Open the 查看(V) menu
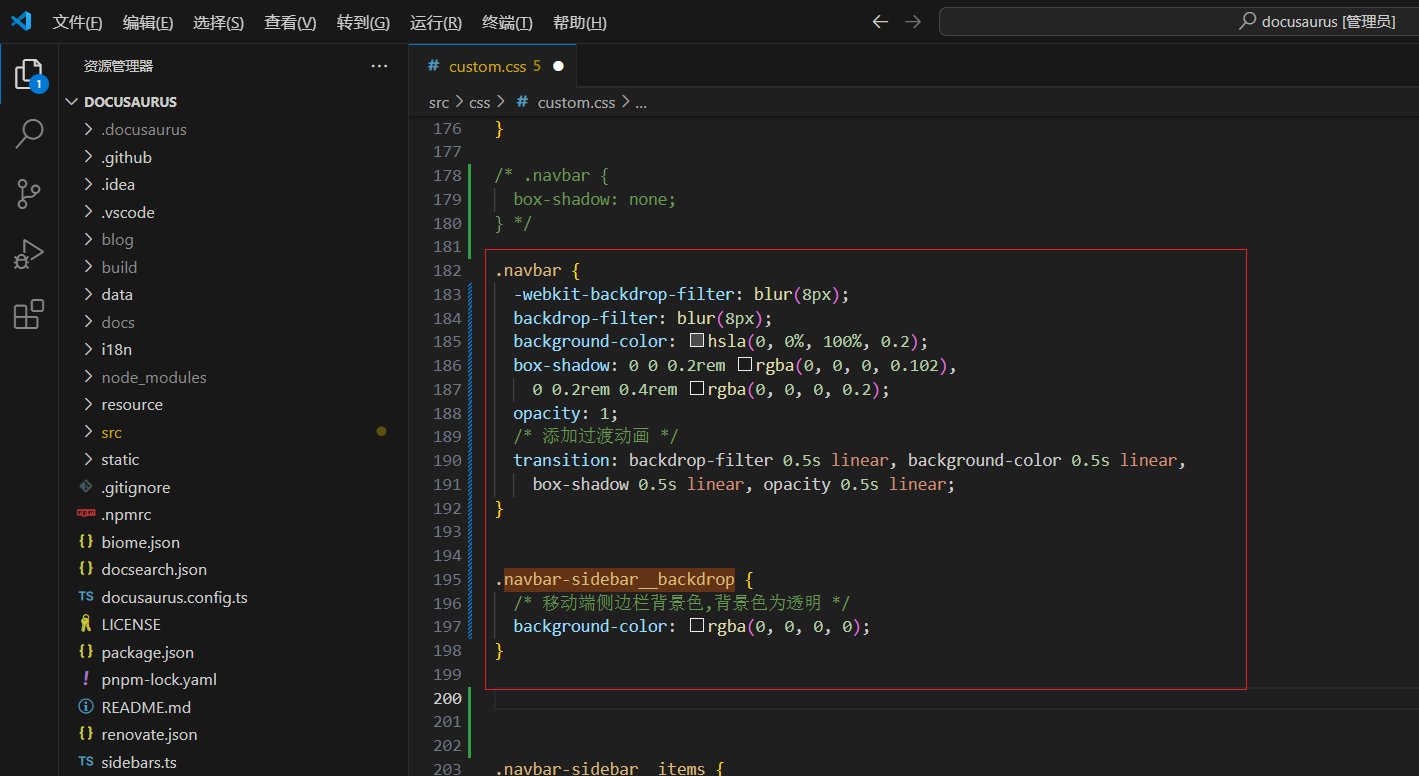The image size is (1419, 776). tap(290, 22)
